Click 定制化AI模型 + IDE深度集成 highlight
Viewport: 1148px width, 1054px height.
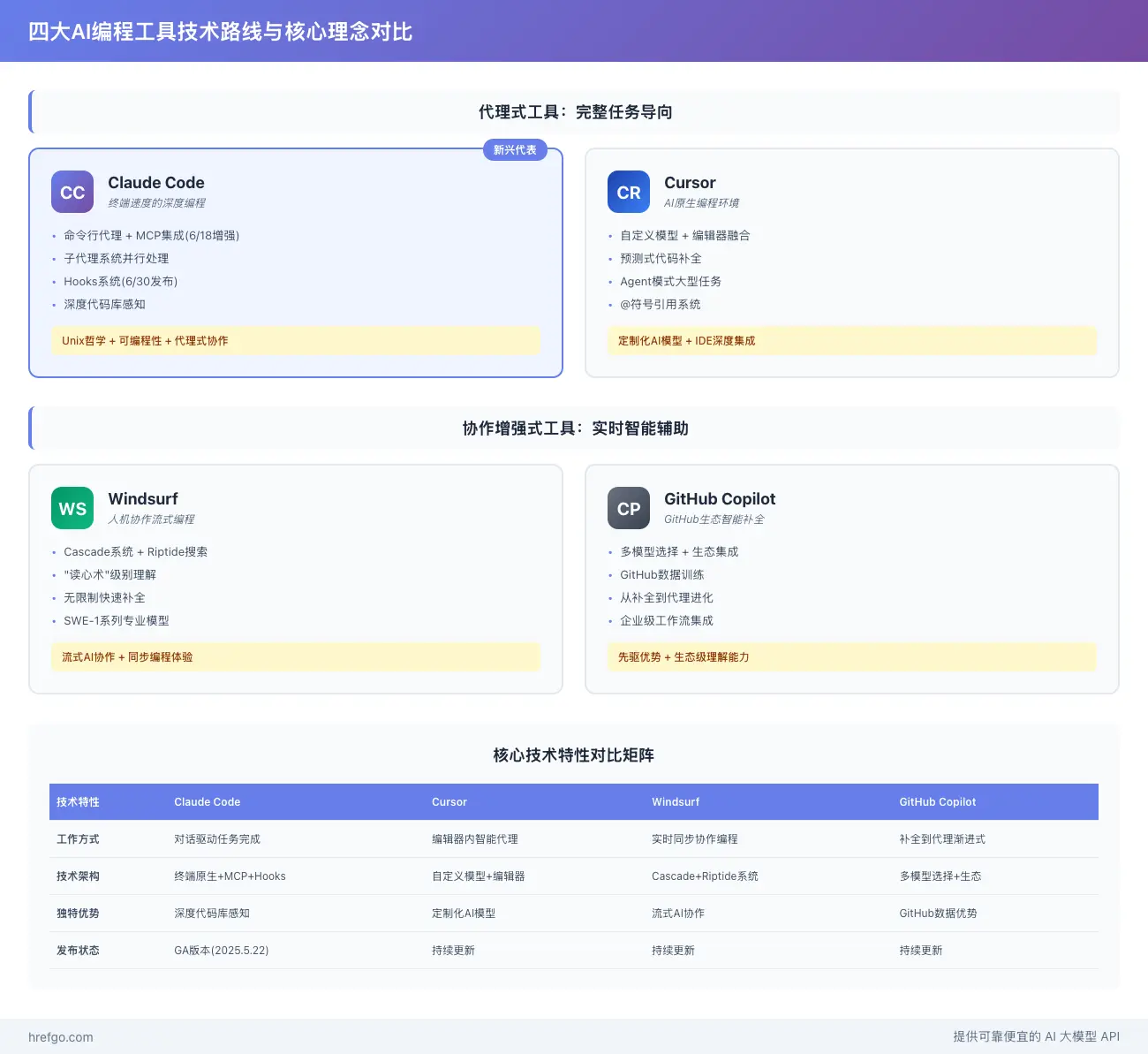852,340
